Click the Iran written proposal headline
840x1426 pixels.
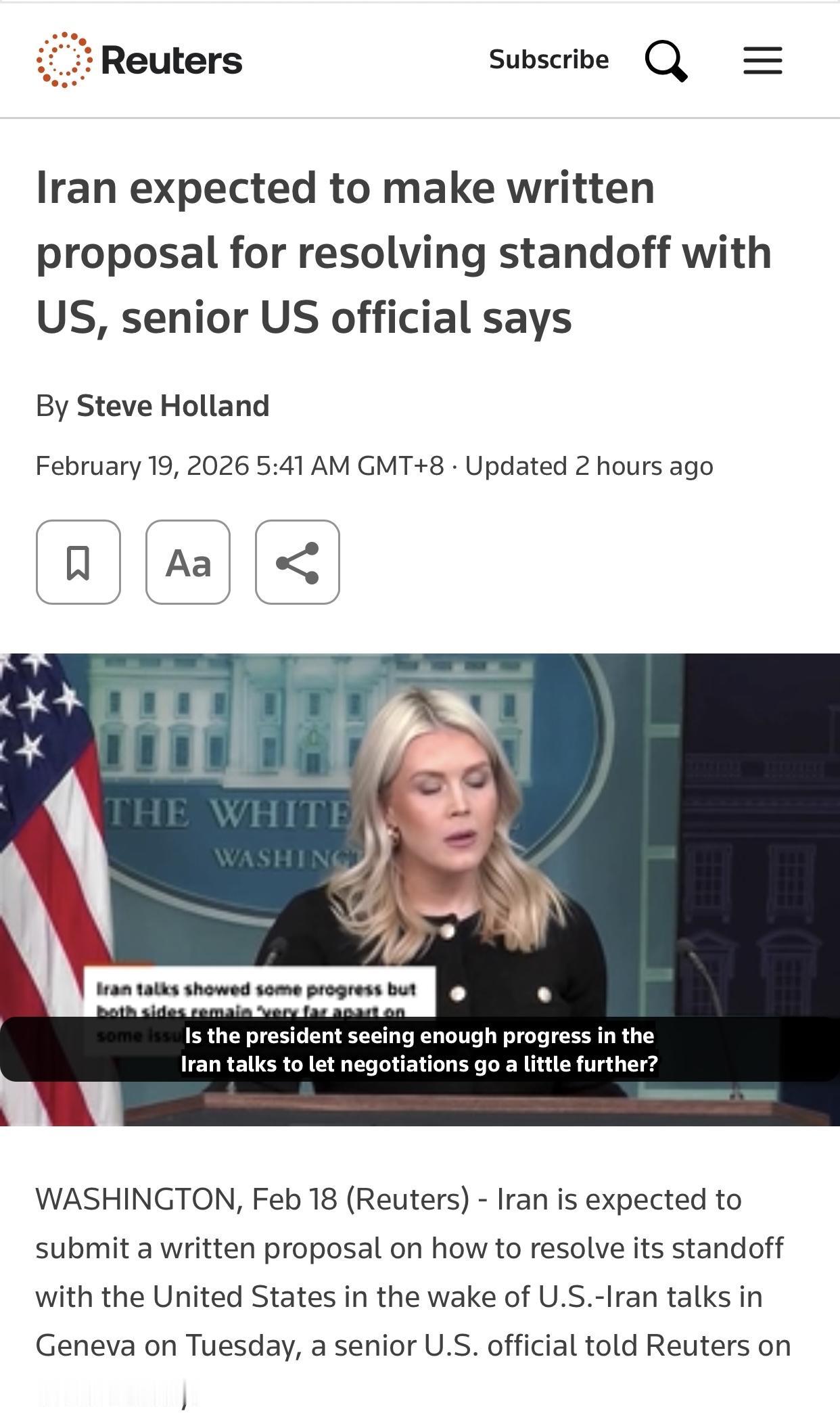404,252
